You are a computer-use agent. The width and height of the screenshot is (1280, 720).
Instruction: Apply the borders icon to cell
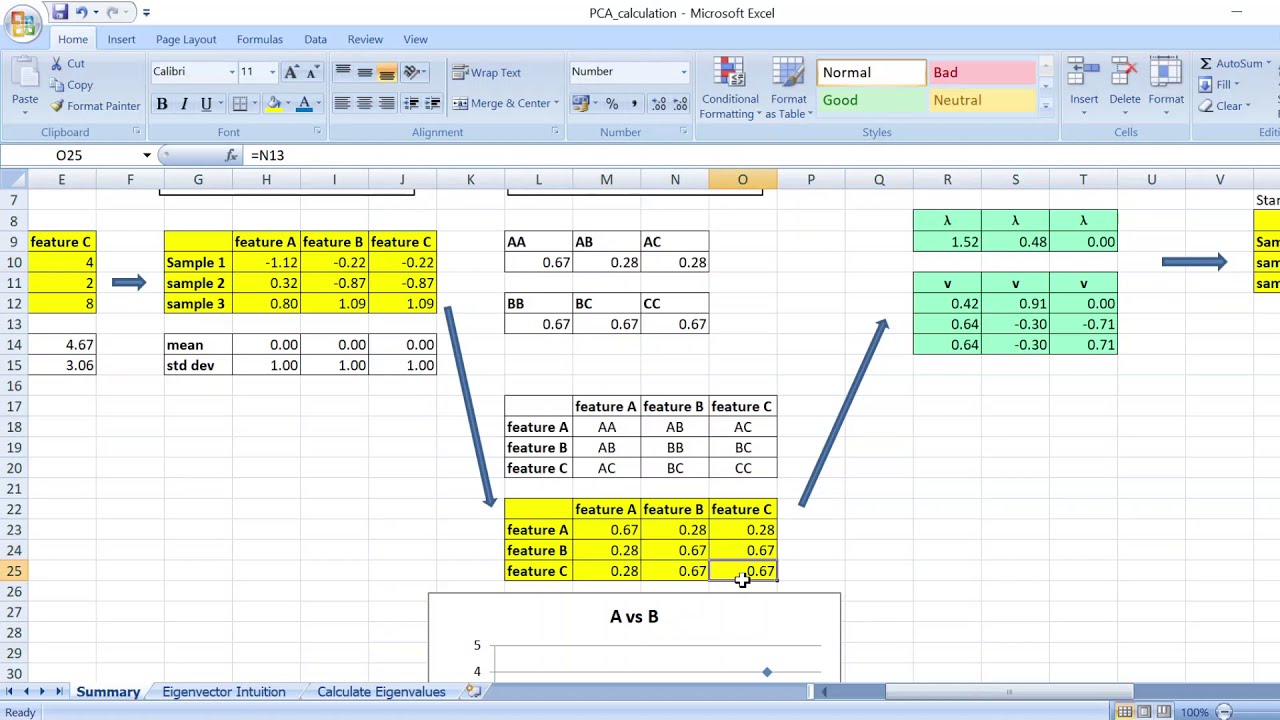[240, 104]
